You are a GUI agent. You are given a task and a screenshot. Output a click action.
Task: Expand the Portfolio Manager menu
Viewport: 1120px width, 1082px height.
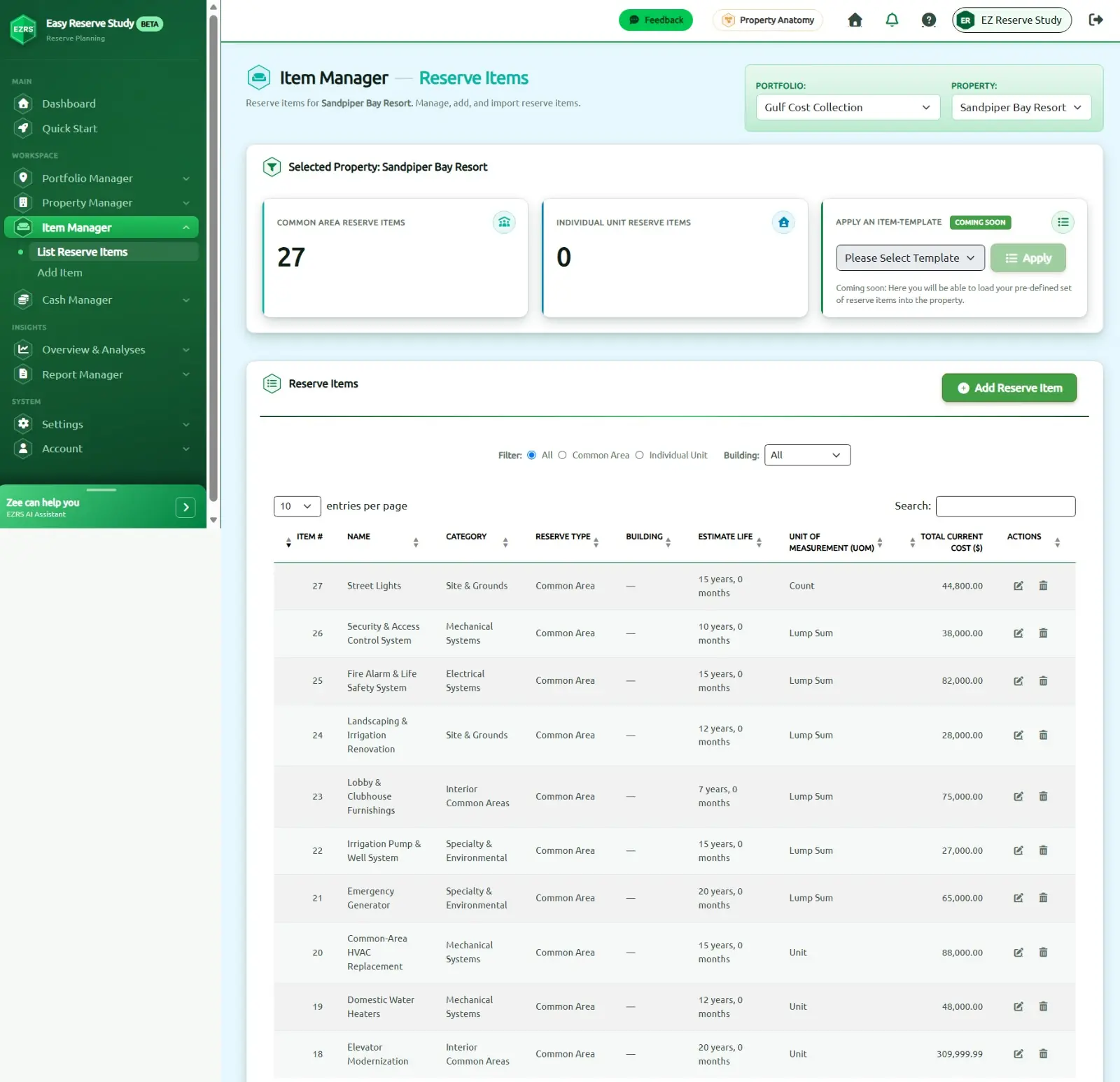[101, 178]
